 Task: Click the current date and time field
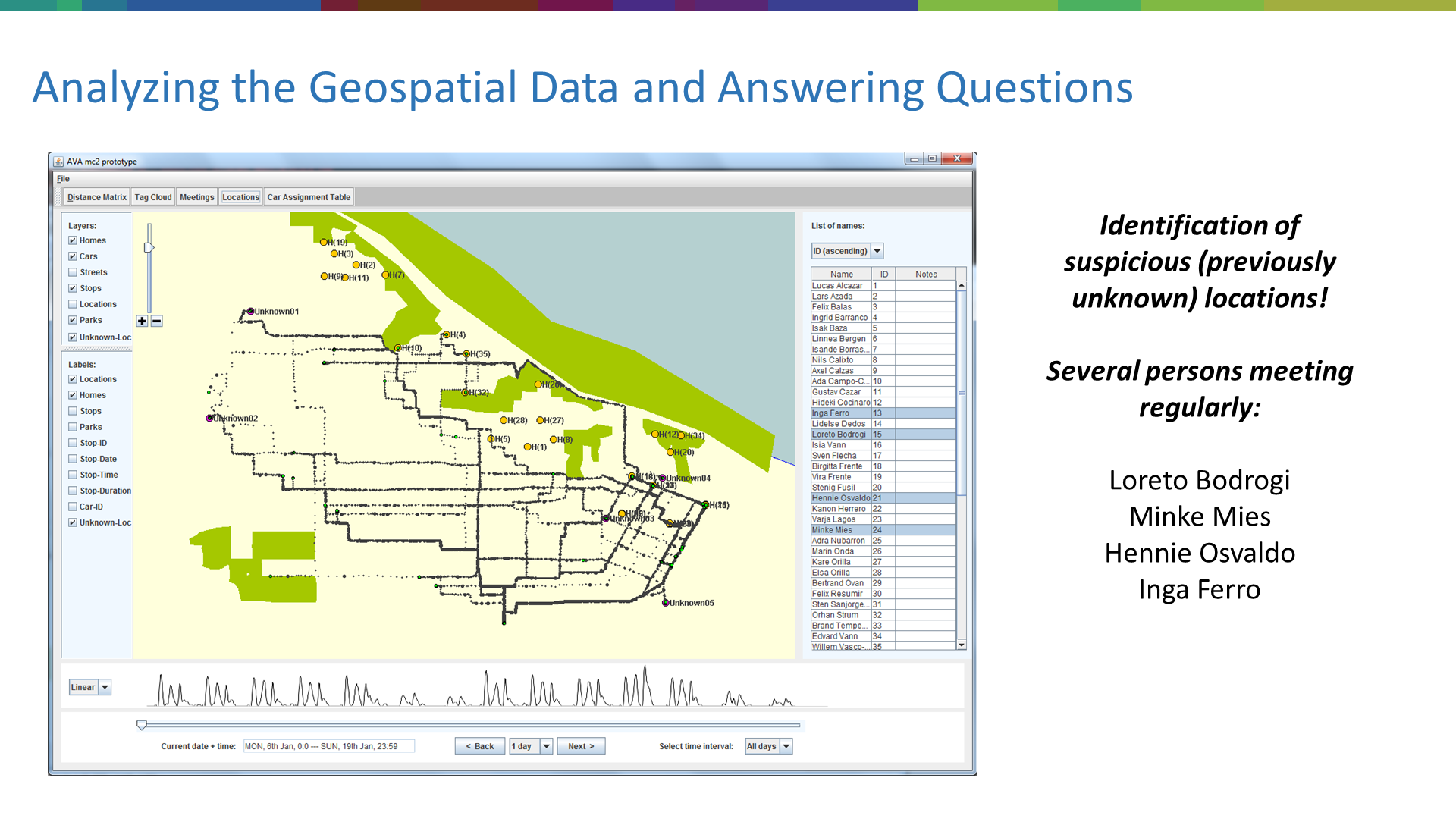[328, 747]
